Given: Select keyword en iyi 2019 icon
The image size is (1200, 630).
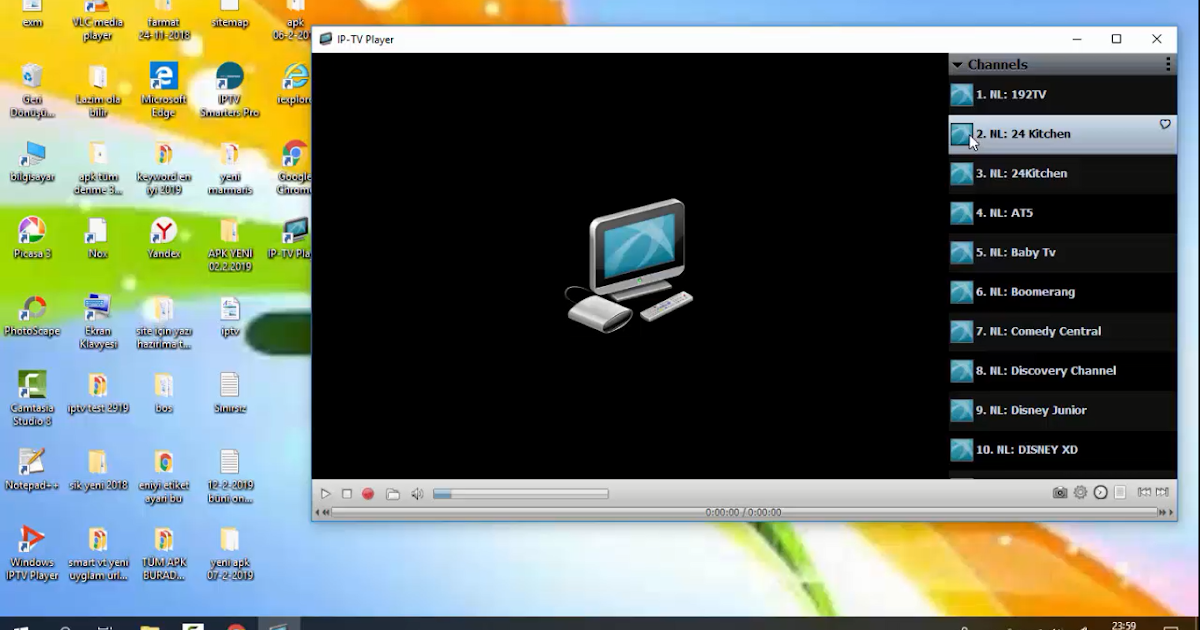Looking at the screenshot, I should [164, 168].
